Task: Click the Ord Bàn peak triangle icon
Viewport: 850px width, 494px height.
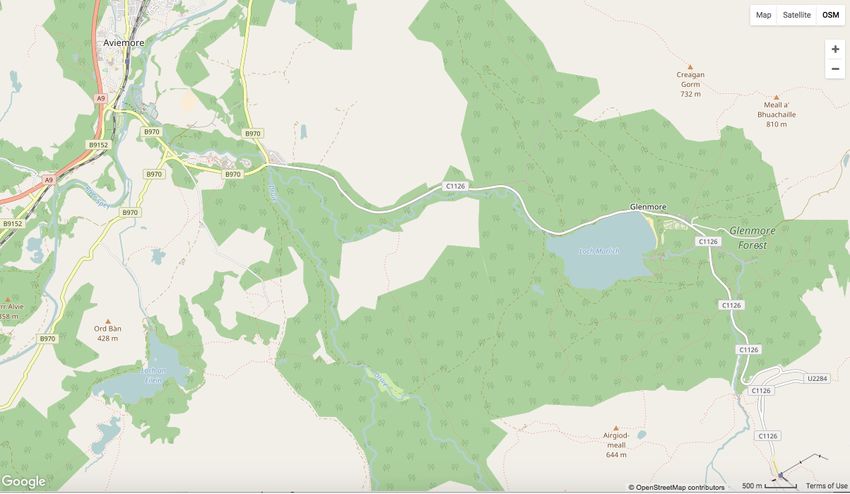Action: (x=107, y=321)
